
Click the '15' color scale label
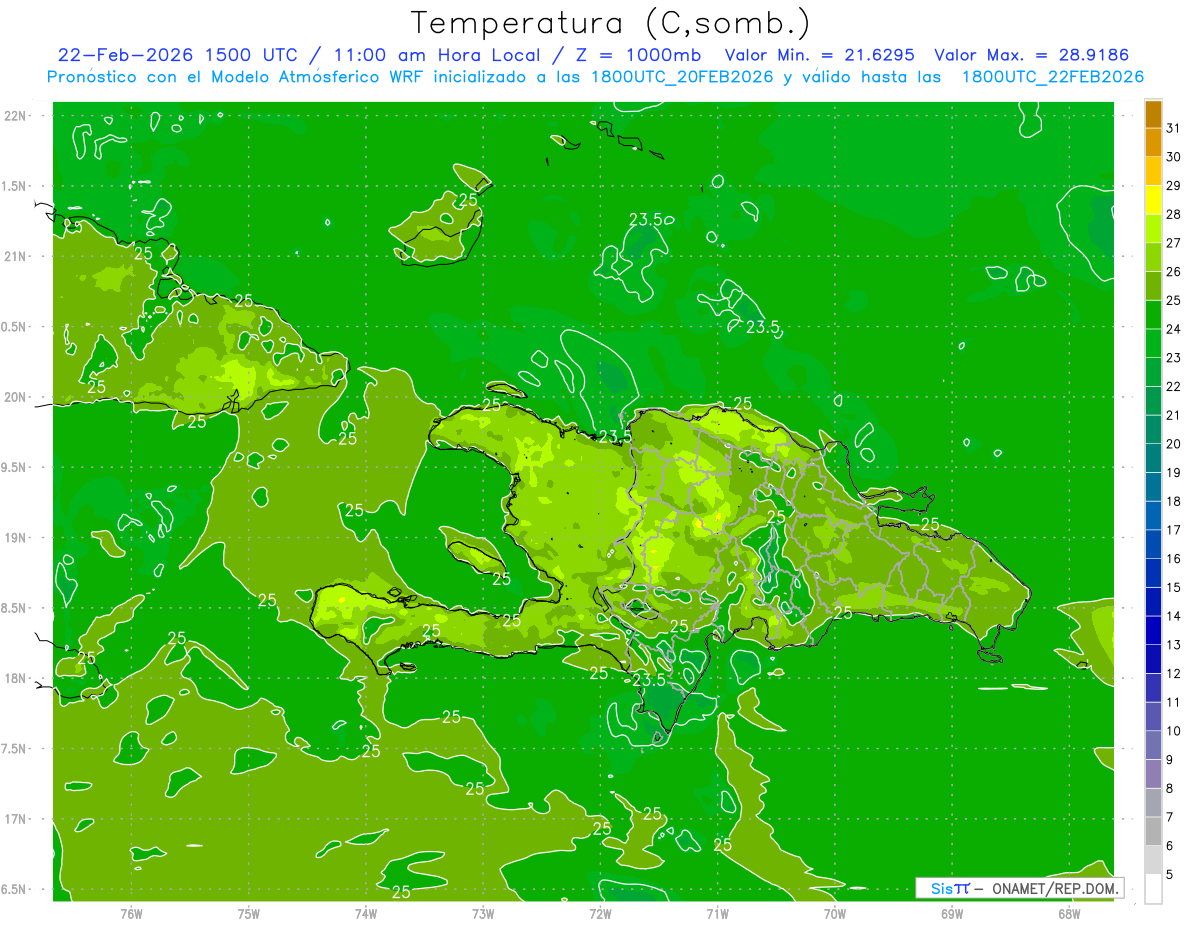tap(1173, 587)
